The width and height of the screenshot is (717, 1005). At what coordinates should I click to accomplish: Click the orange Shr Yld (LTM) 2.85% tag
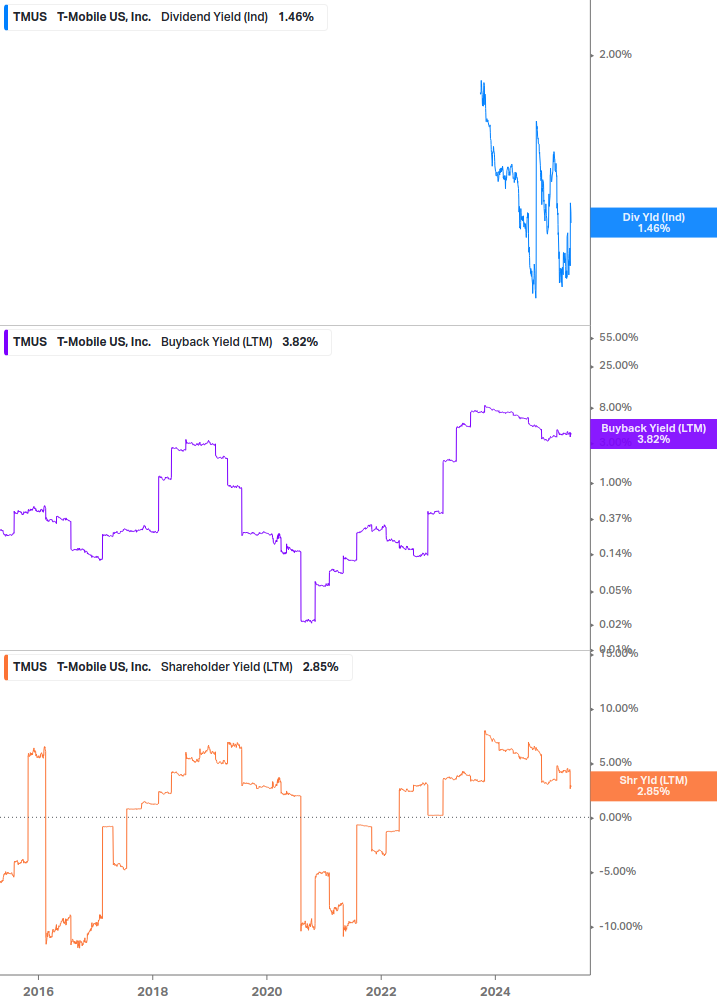[x=654, y=786]
